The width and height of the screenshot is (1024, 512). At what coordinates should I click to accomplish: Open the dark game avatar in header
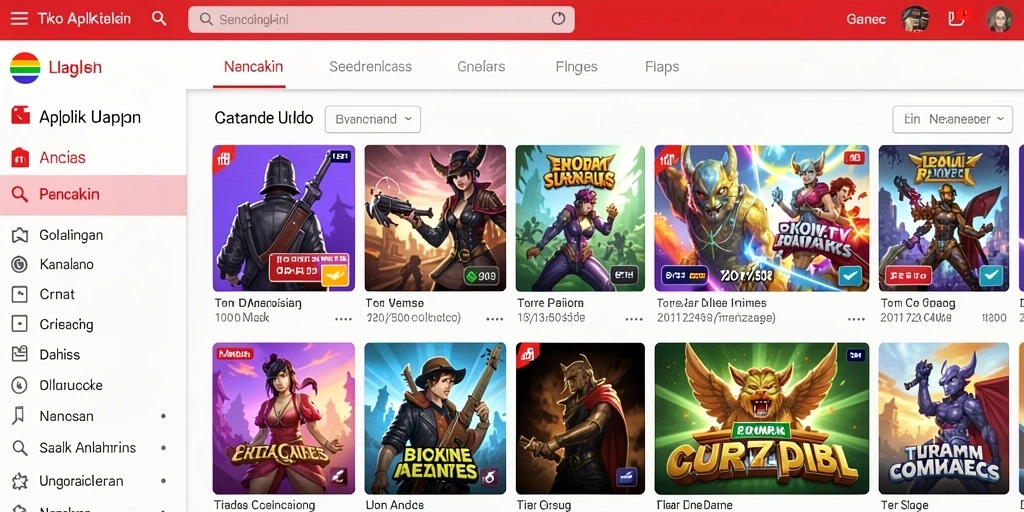pos(915,19)
